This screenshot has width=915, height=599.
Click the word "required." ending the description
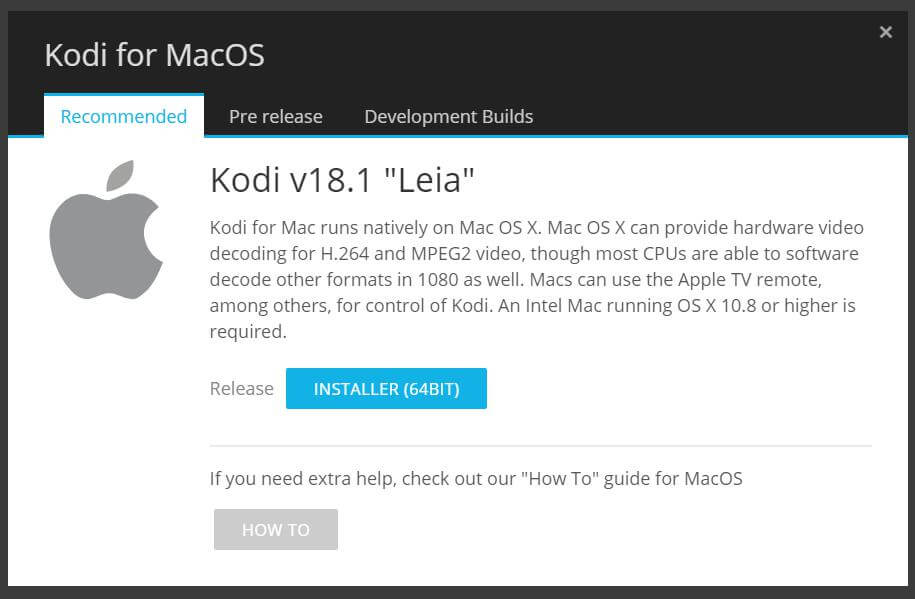pos(248,332)
